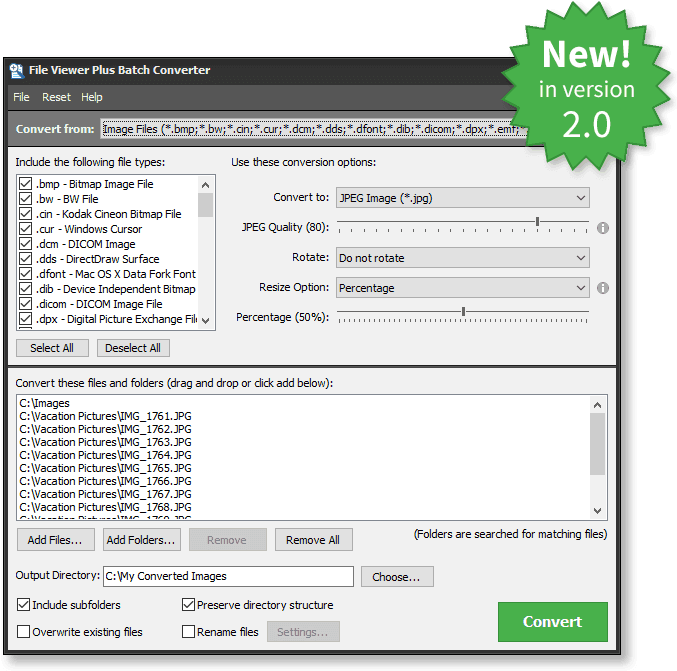Image resolution: width=677 pixels, height=671 pixels.
Task: Click the file types list scrollbar thumb
Action: click(x=206, y=205)
